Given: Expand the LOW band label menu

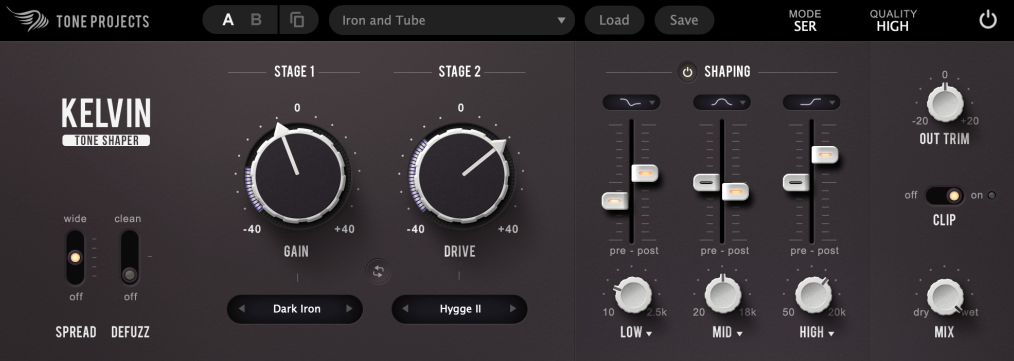Looking at the screenshot, I should 636,333.
